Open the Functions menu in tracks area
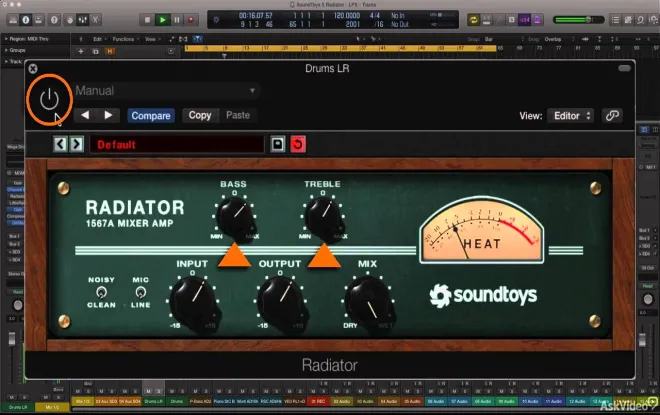660x415 pixels. (125, 39)
